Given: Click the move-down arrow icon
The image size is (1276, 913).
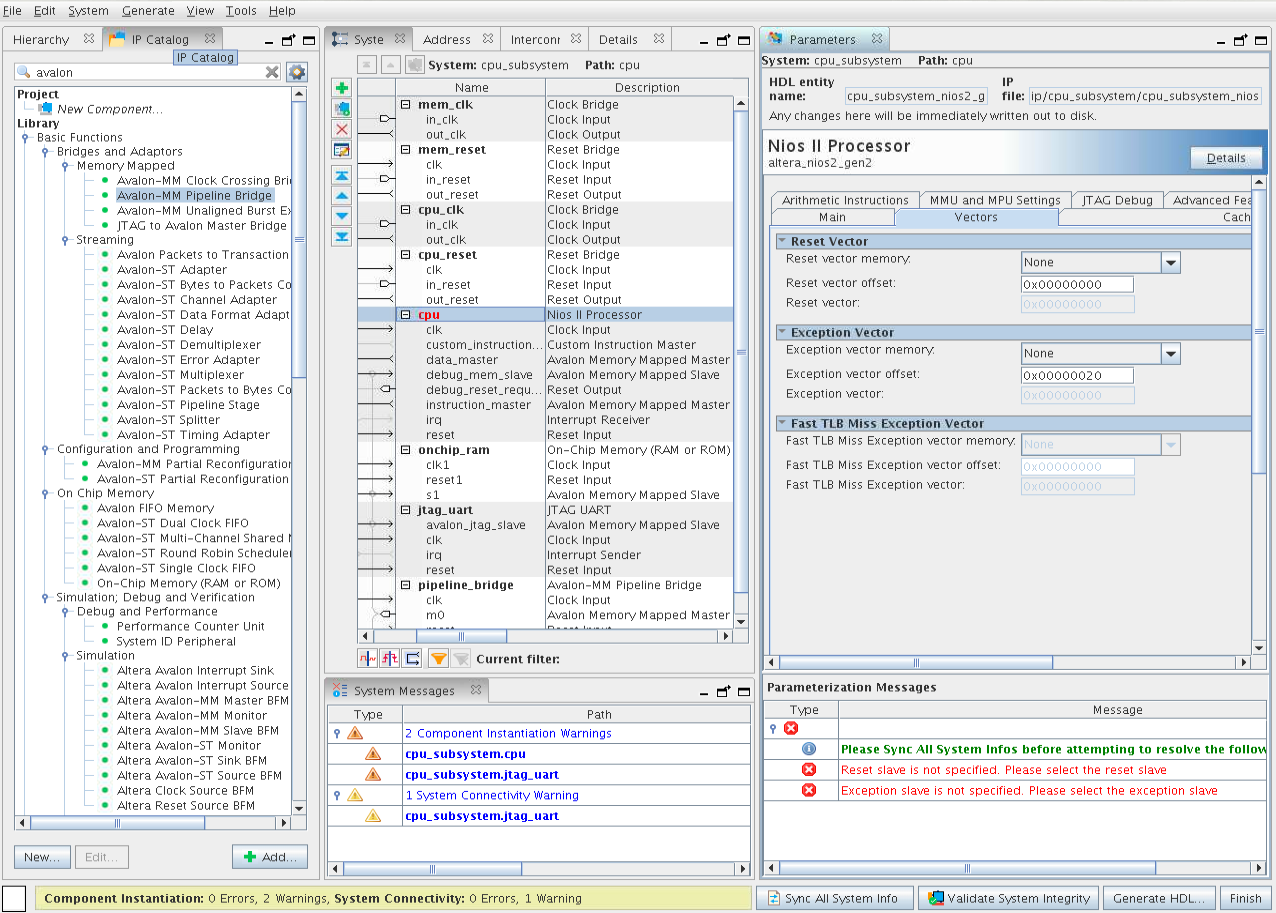Looking at the screenshot, I should tap(342, 216).
